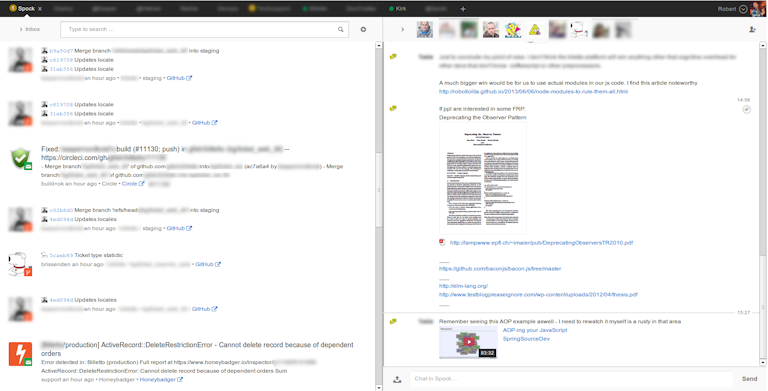This screenshot has height=391, width=768.
Task: Open the add new tab plus icon
Action: click(463, 9)
